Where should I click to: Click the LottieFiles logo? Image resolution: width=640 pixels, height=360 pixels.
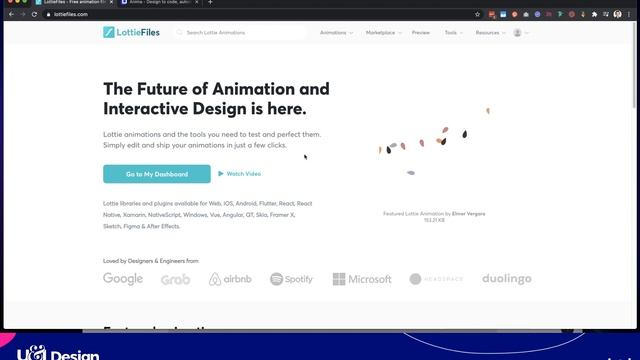coord(131,32)
